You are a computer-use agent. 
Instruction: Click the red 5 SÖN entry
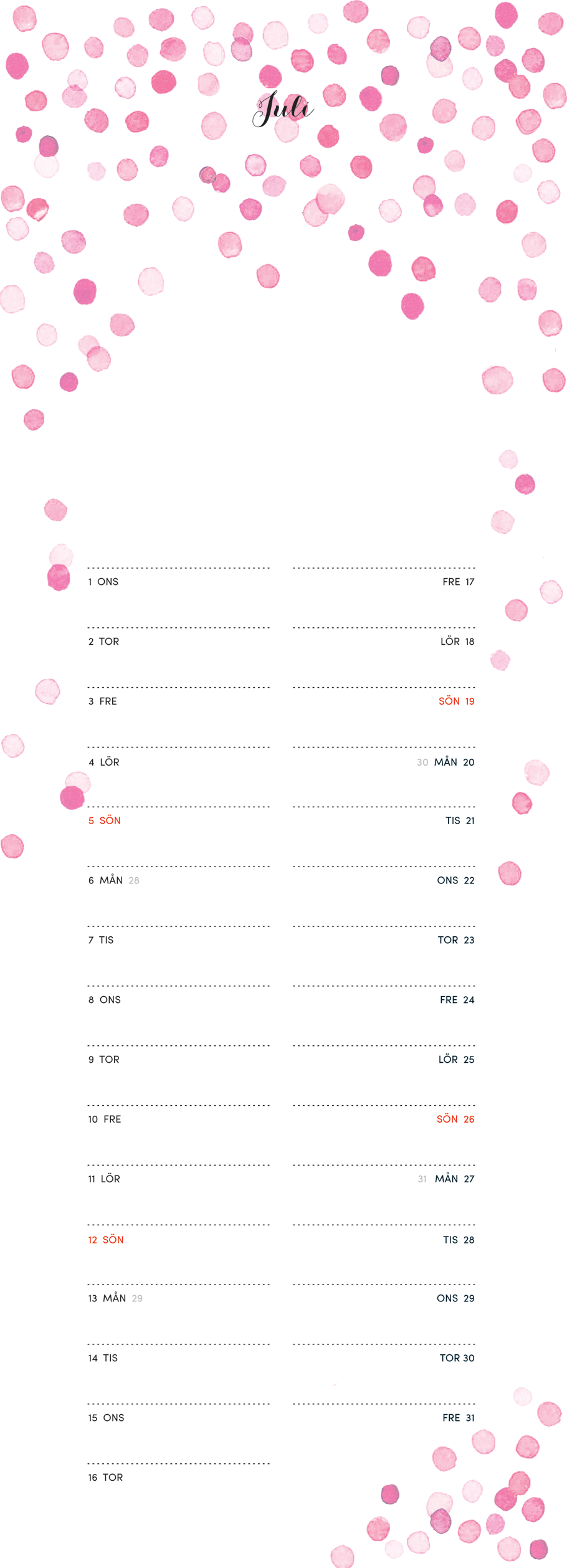(x=105, y=820)
